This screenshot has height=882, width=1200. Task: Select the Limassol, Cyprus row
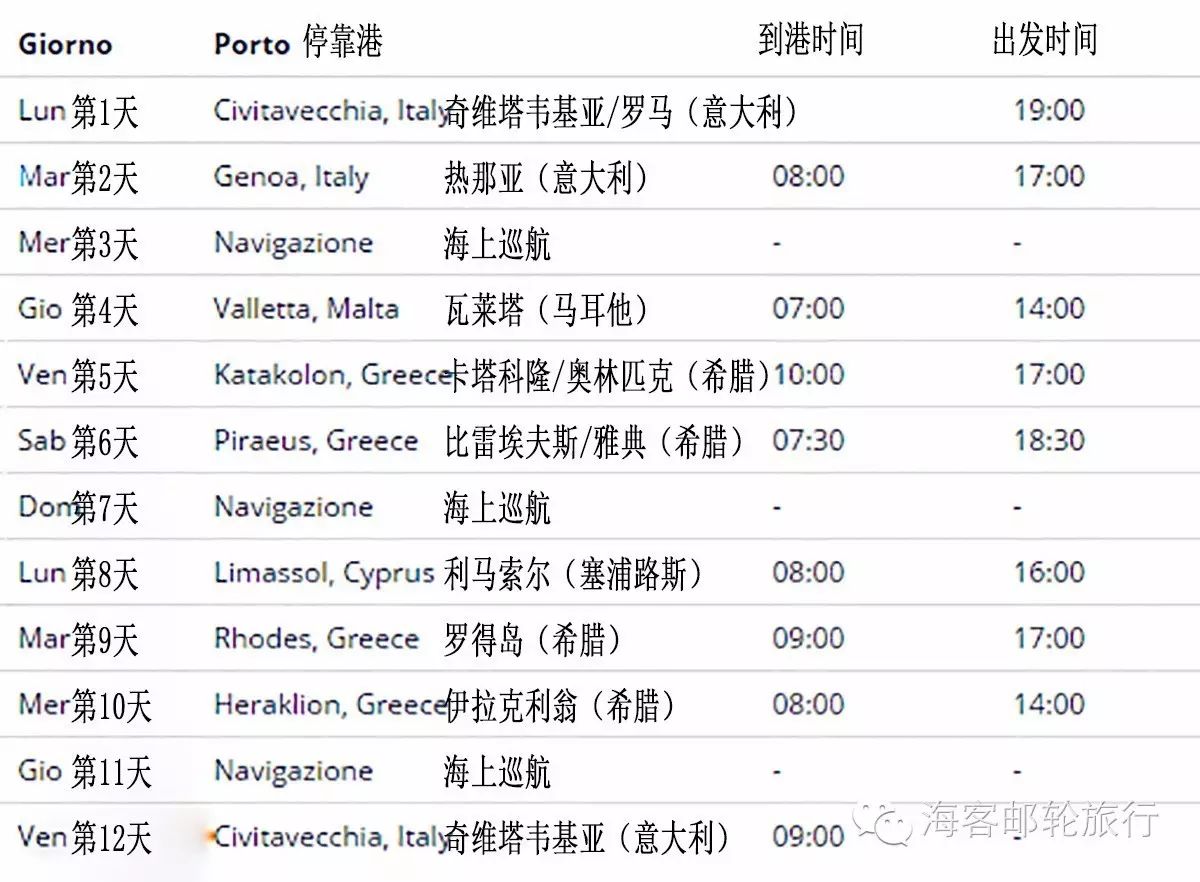click(x=600, y=573)
